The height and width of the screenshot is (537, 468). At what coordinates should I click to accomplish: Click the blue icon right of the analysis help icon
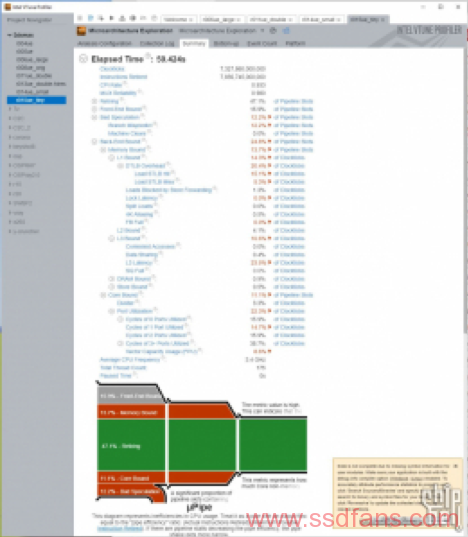[x=286, y=31]
